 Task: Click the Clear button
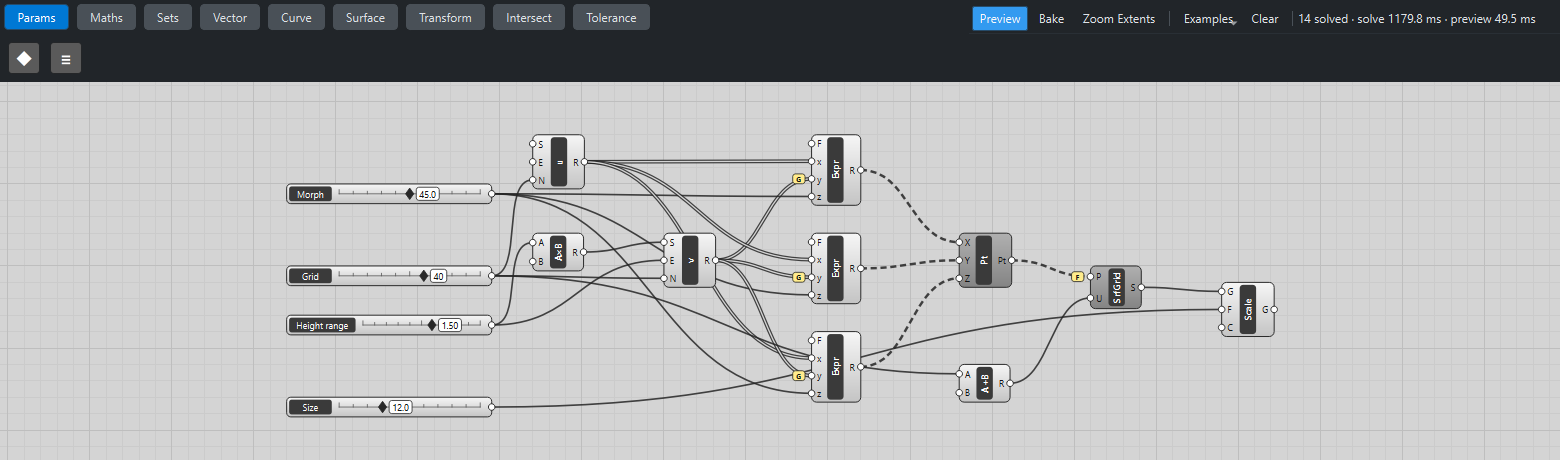1265,18
